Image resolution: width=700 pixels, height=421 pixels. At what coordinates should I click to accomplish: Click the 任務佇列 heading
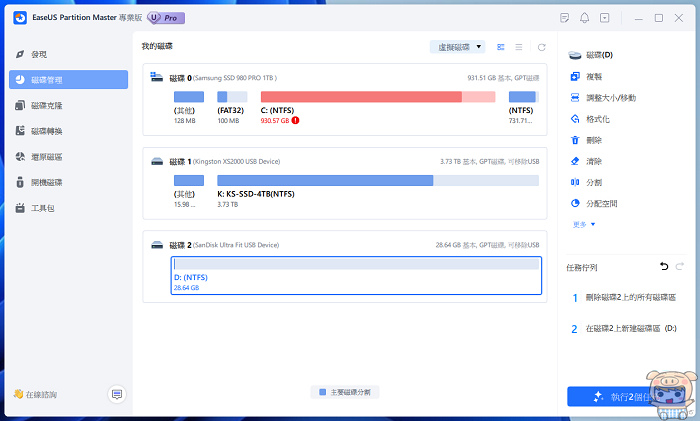tap(582, 267)
